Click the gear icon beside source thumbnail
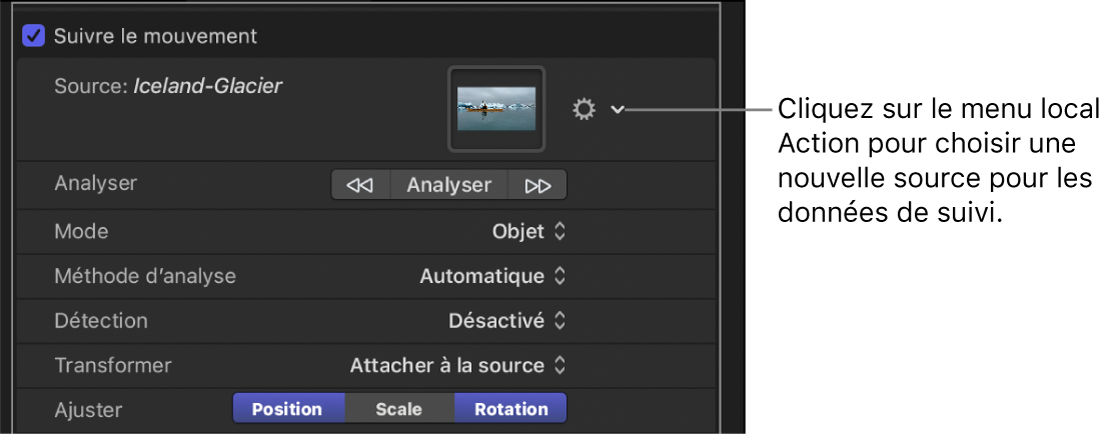 (x=584, y=109)
